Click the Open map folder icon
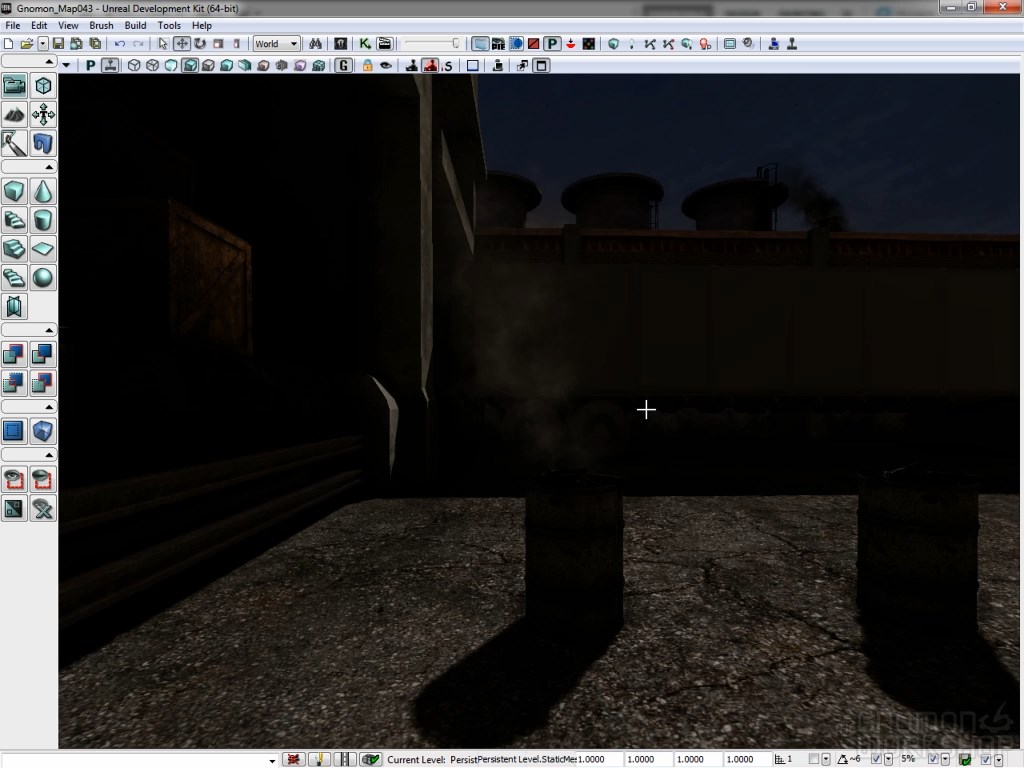 point(27,44)
